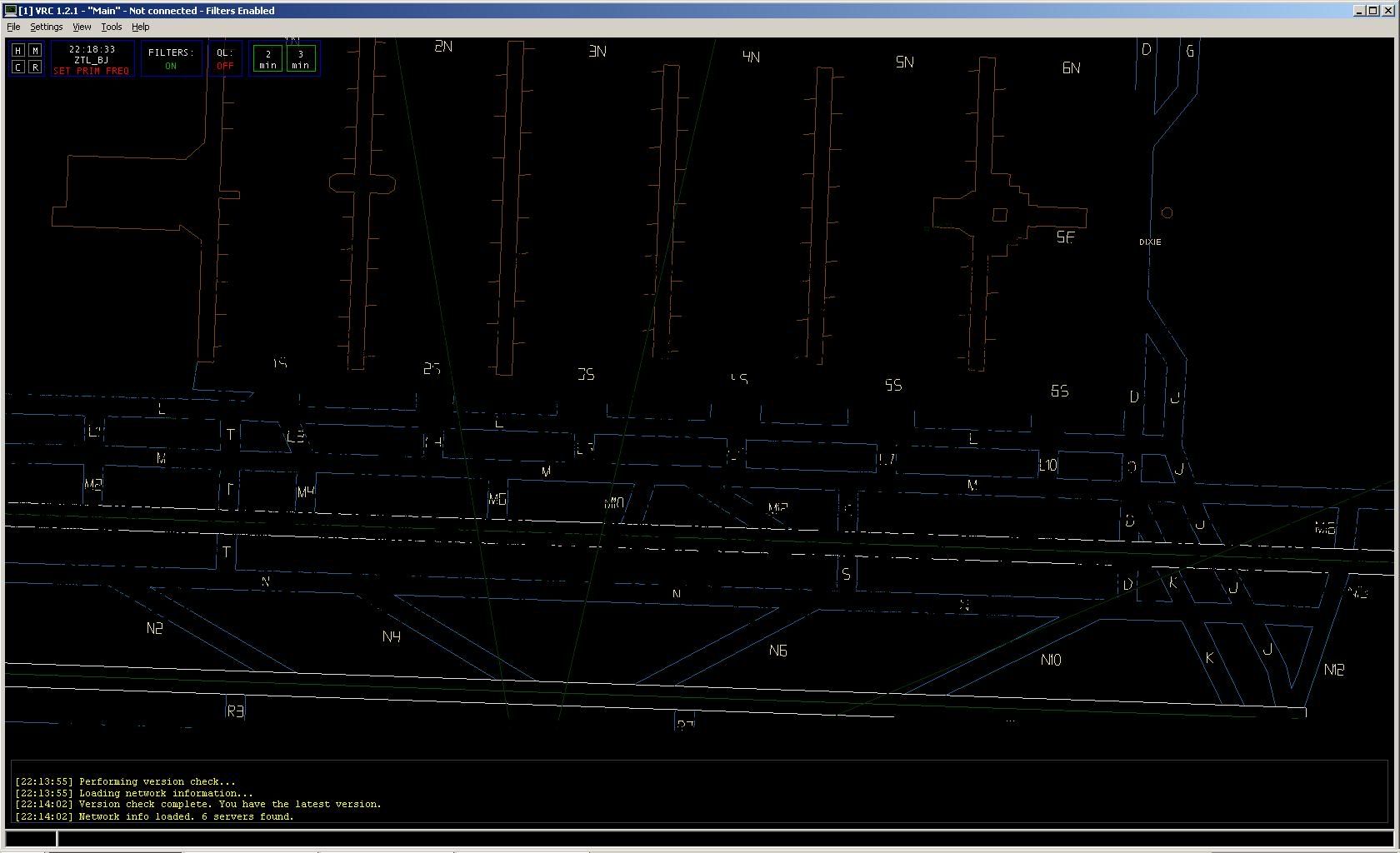
Task: Click the 5S label on the radar
Action: coord(893,385)
